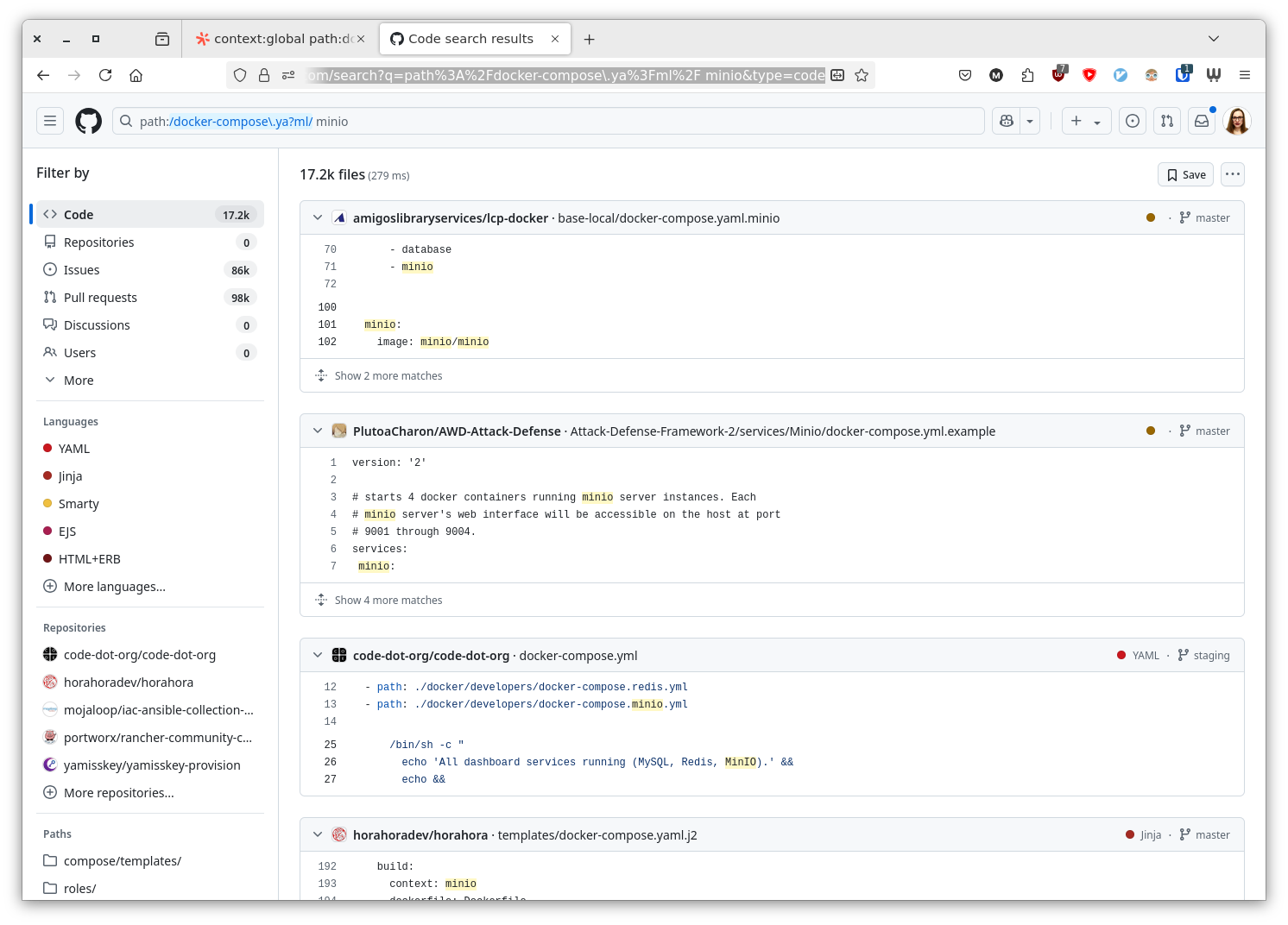Open a new browser tab

tap(589, 39)
